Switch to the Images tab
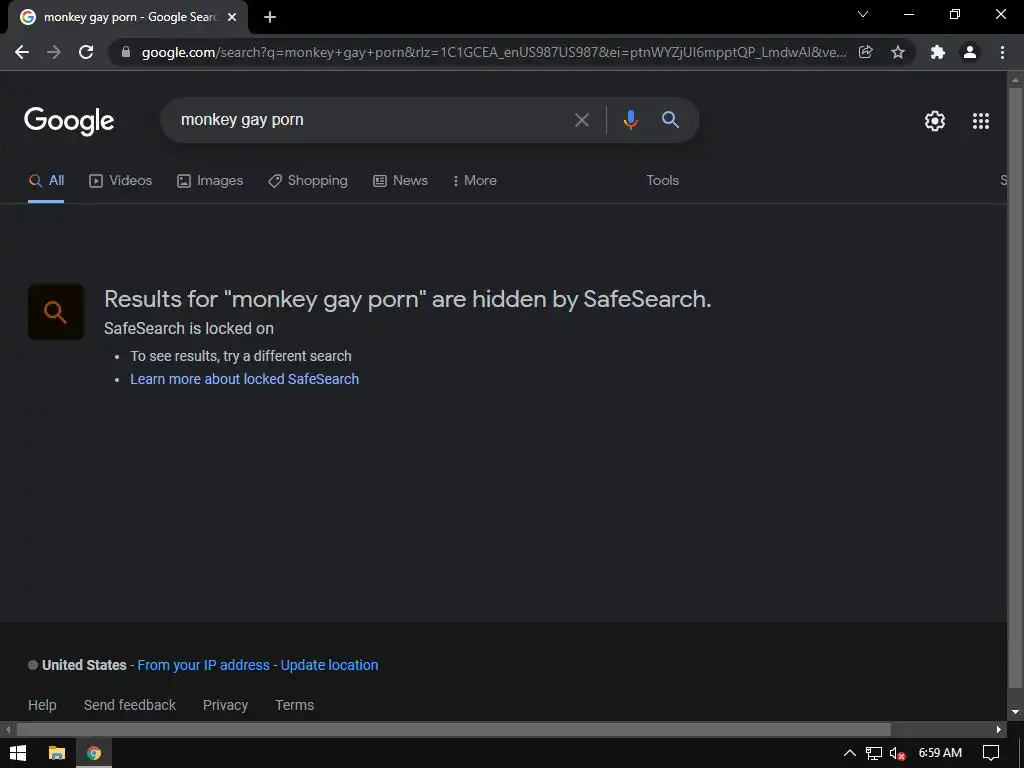1024x768 pixels. 210,181
